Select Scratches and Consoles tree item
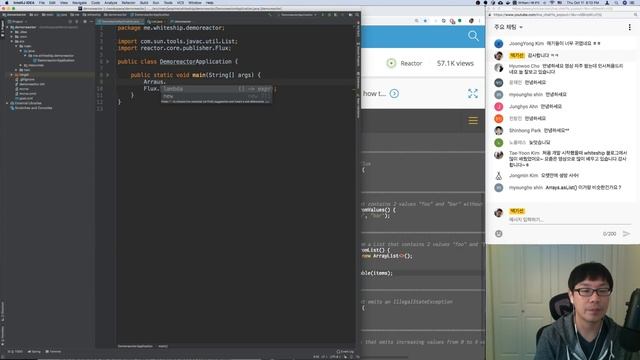Image resolution: width=640 pixels, height=360 pixels. coord(31,108)
